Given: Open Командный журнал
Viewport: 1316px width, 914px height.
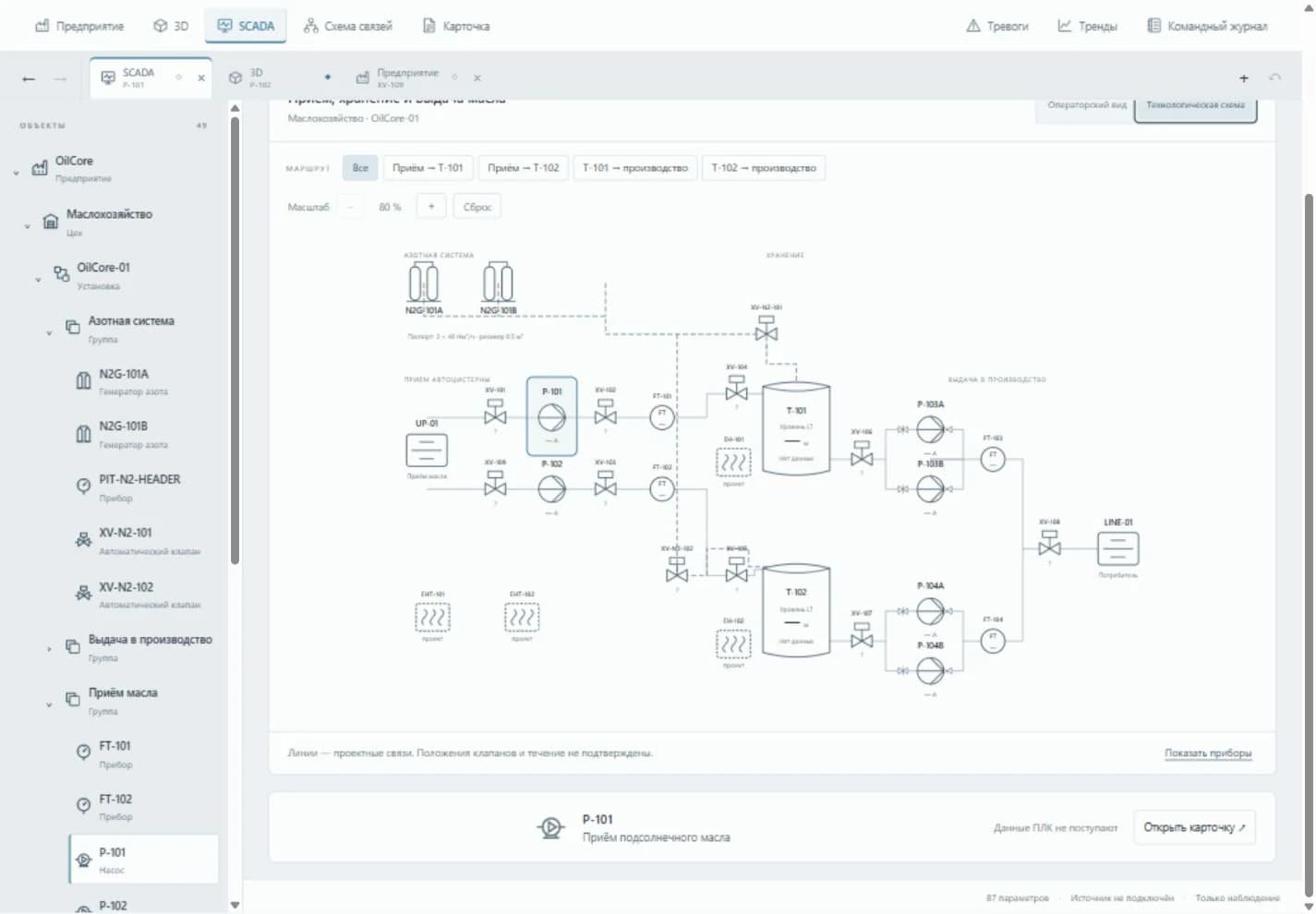Looking at the screenshot, I should coord(1207,26).
